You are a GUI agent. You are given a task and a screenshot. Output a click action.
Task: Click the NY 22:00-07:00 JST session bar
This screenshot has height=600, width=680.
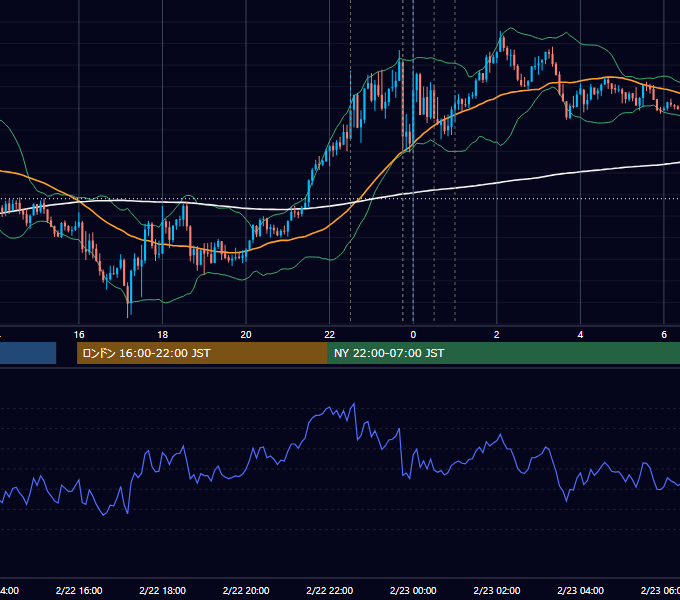click(x=503, y=353)
